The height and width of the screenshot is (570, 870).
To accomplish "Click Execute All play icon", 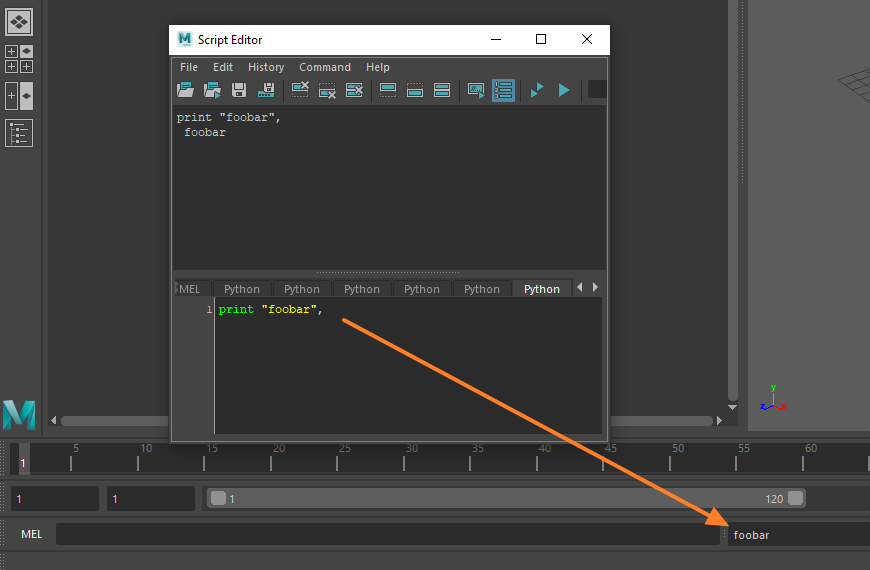I will [564, 90].
